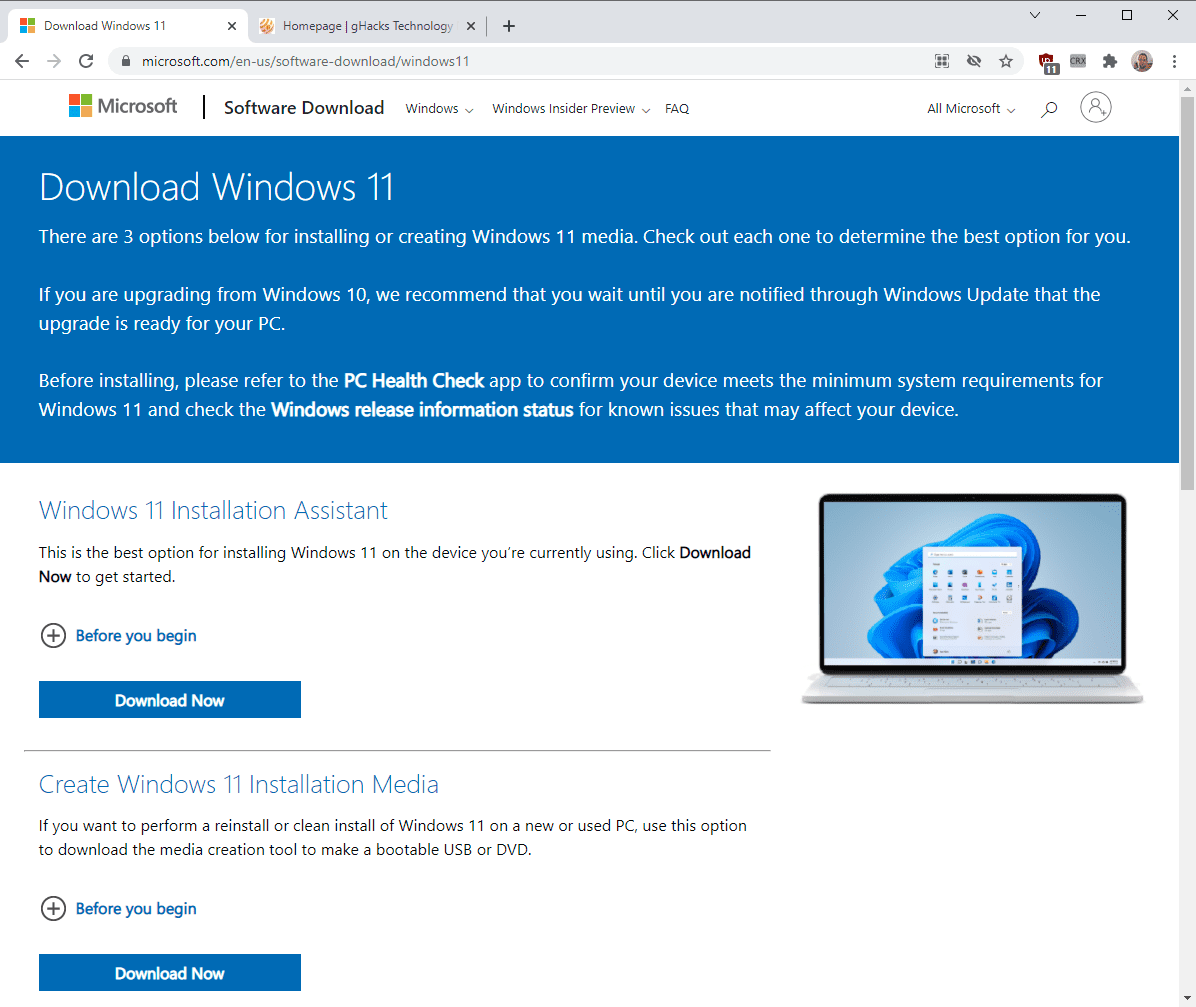This screenshot has height=1007, width=1196.
Task: Click the Extensions puzzle piece icon
Action: [x=1110, y=61]
